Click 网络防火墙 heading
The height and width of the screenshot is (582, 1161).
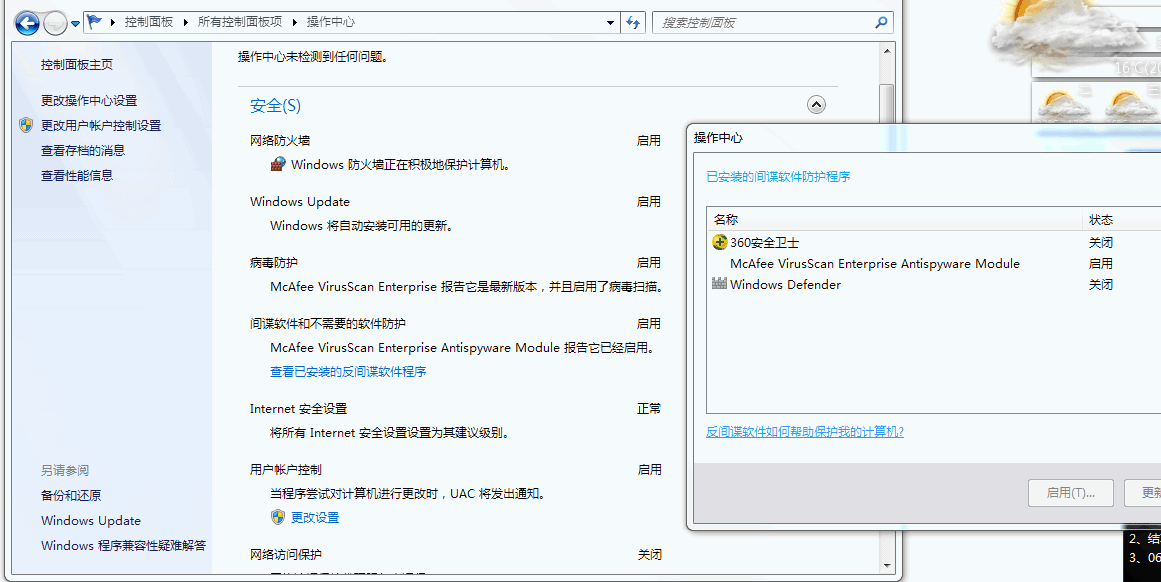tap(280, 141)
